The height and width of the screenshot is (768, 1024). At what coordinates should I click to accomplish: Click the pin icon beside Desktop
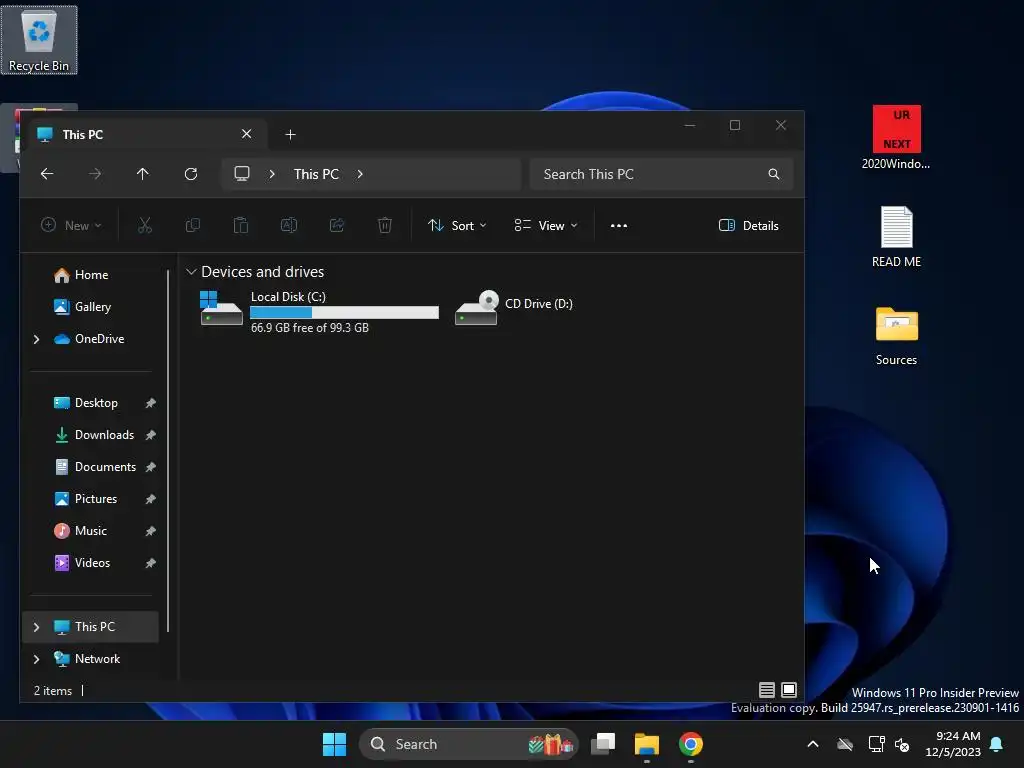point(150,403)
